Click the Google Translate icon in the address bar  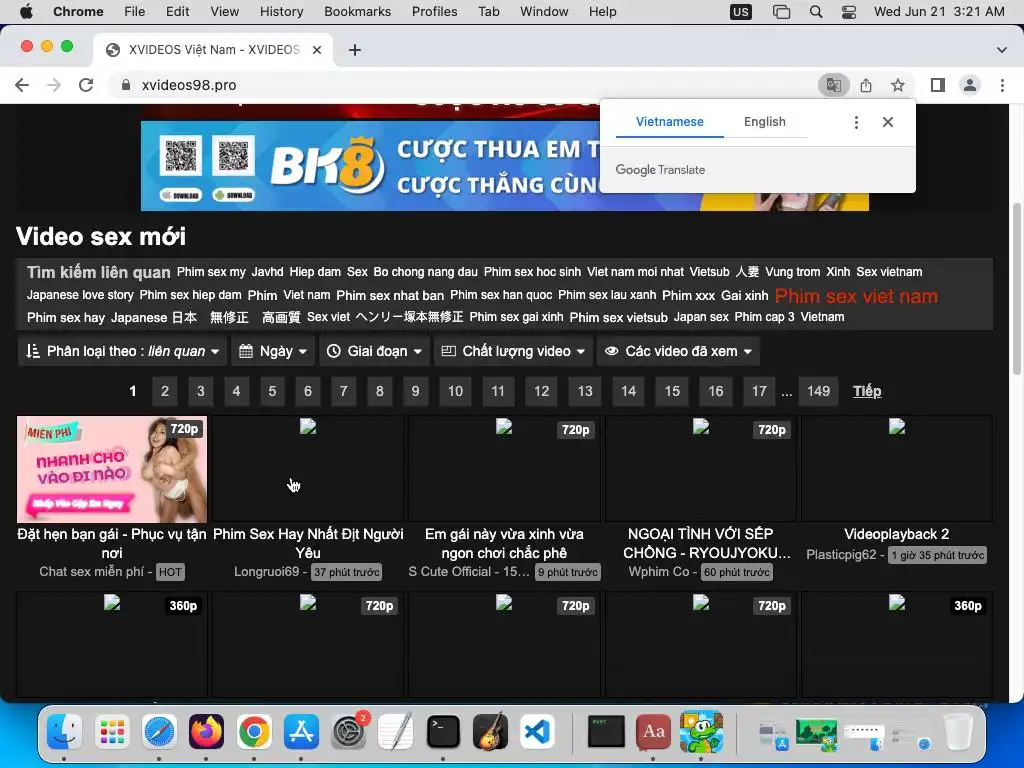833,85
